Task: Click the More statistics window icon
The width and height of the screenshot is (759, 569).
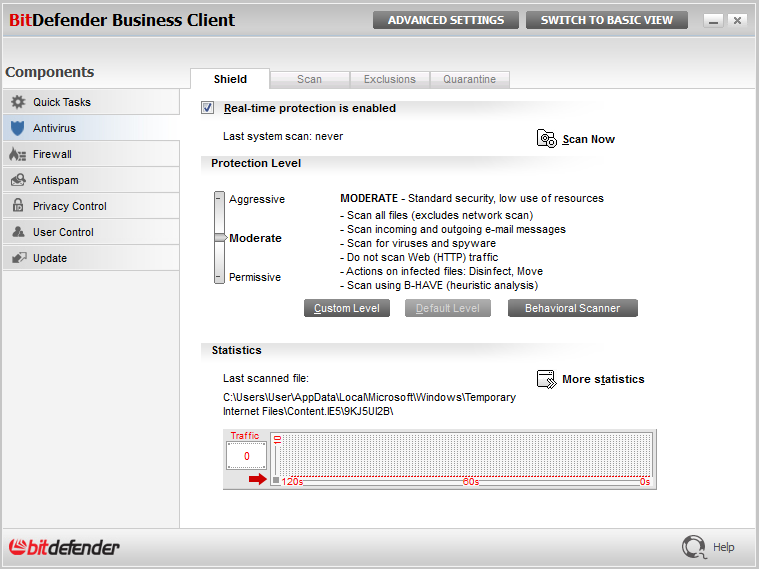Action: click(x=546, y=379)
